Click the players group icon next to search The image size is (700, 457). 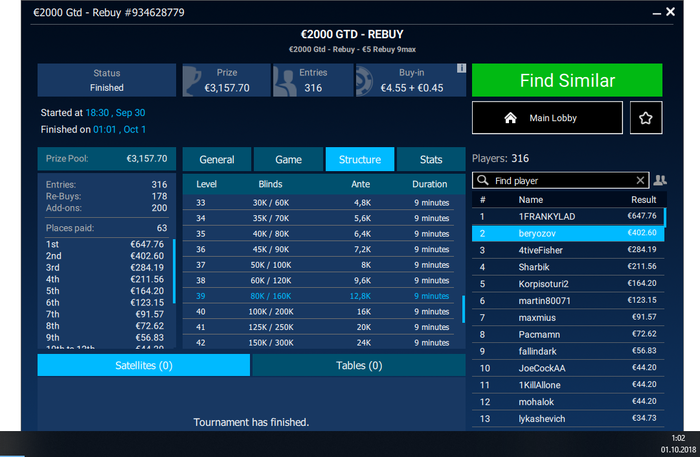click(x=660, y=180)
